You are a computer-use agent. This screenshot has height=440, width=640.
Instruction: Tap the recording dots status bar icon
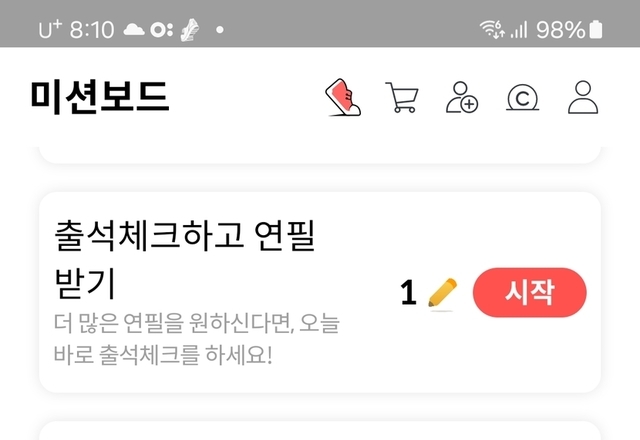[162, 30]
